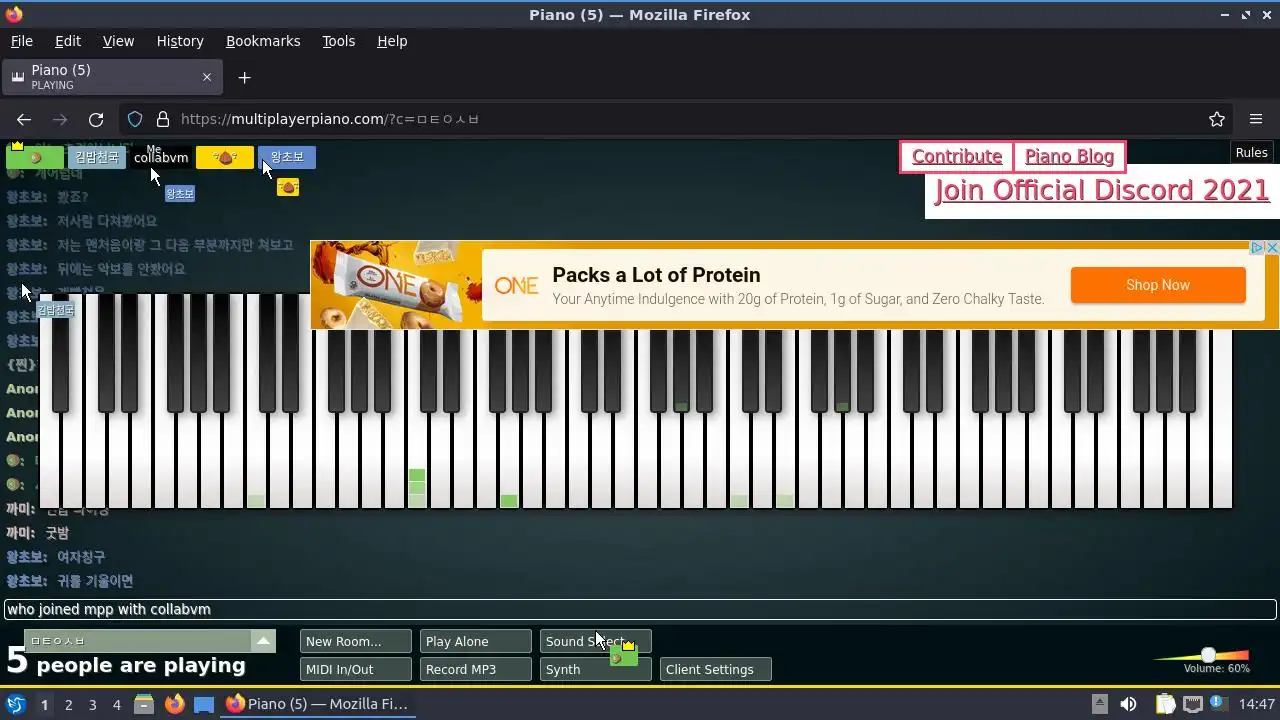Click the ad info triangle icon

coord(1258,247)
